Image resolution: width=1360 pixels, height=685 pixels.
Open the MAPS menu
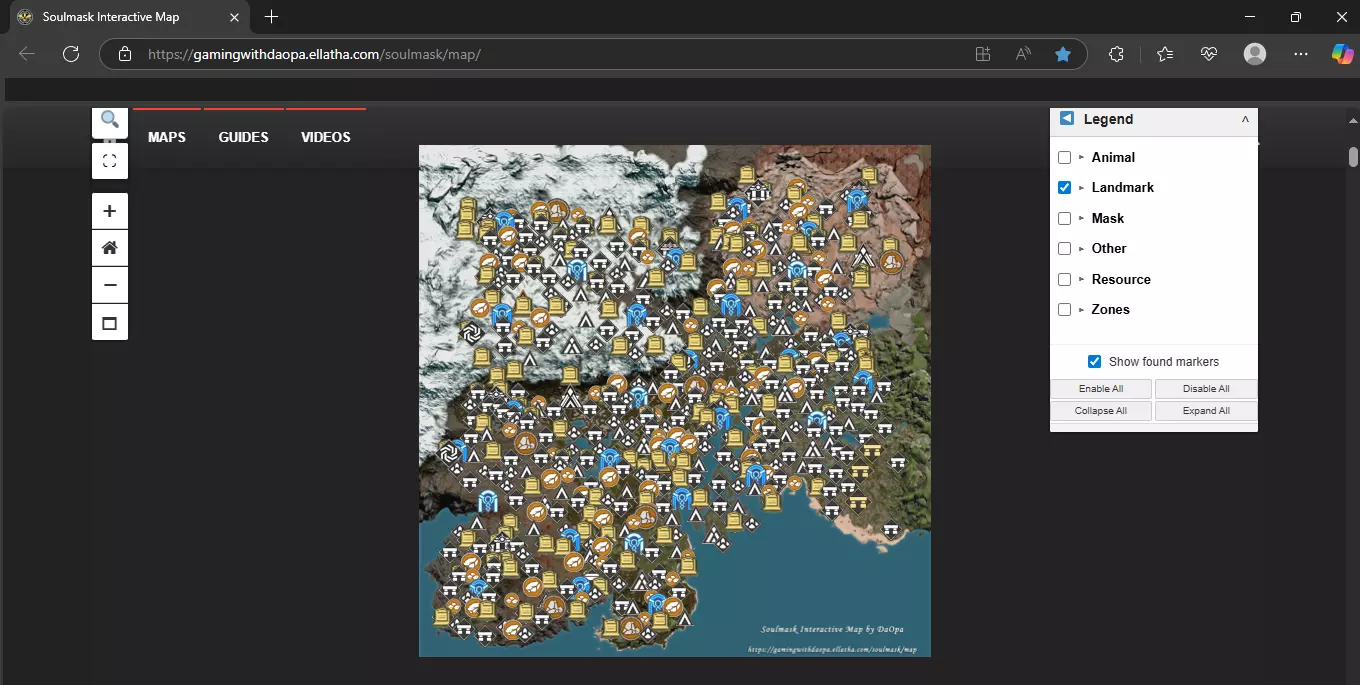[x=167, y=137]
